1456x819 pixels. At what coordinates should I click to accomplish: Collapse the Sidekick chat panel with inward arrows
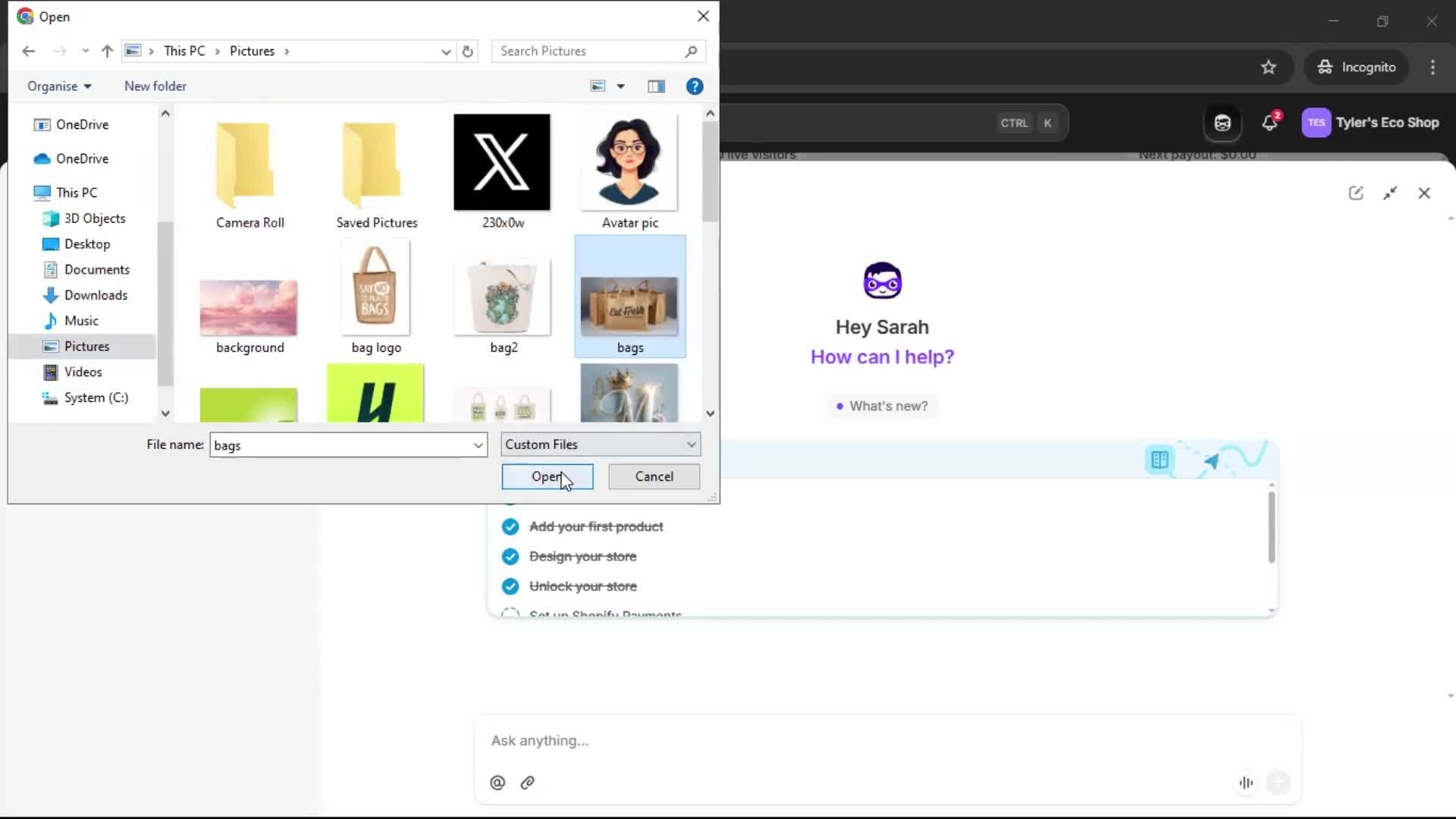pos(1392,193)
